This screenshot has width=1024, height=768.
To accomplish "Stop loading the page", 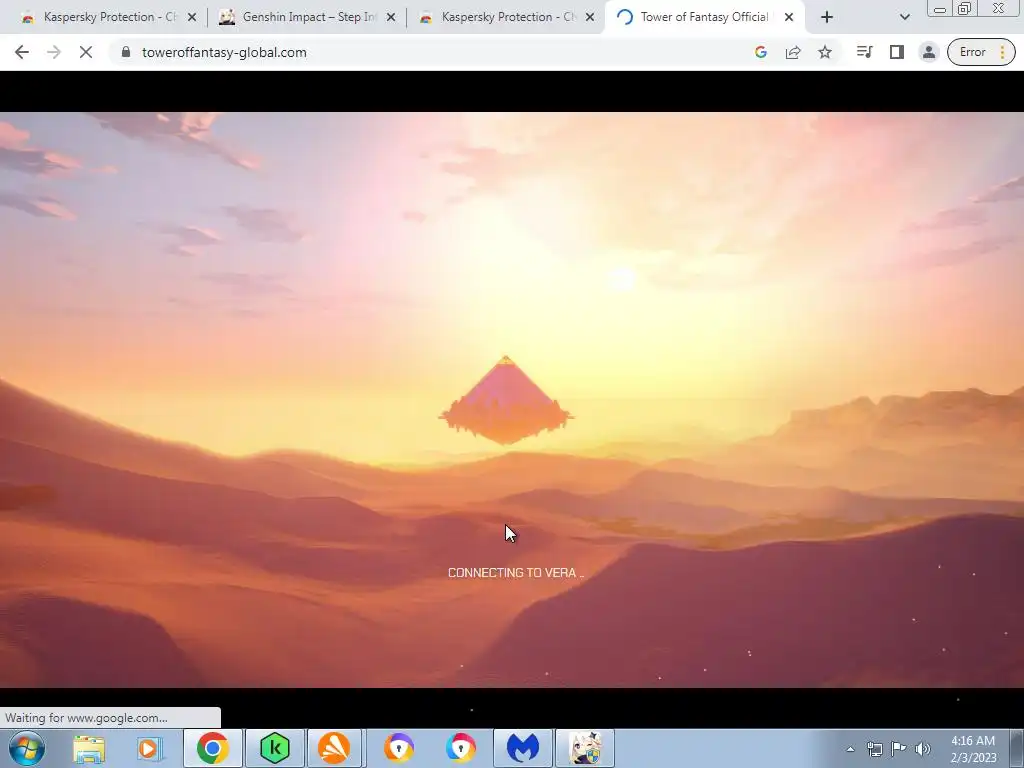I will click(86, 52).
